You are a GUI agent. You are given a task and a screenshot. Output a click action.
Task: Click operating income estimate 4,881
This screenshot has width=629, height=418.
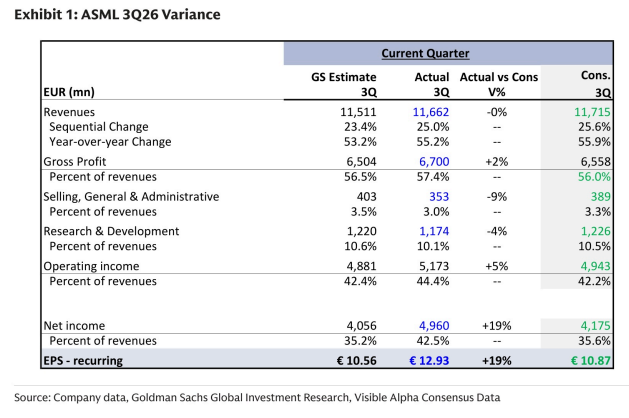point(361,266)
